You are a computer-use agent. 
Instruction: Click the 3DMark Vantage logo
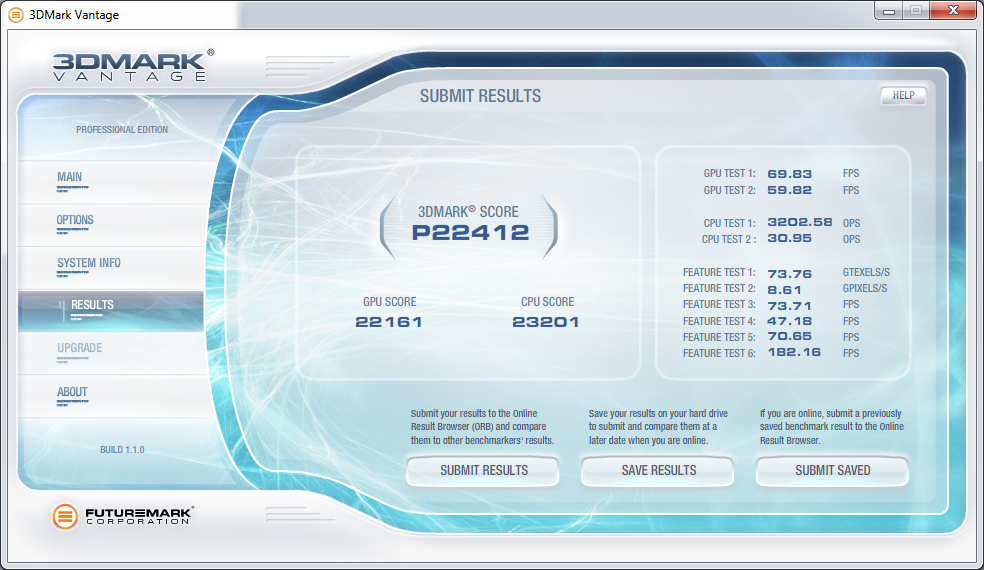point(133,66)
